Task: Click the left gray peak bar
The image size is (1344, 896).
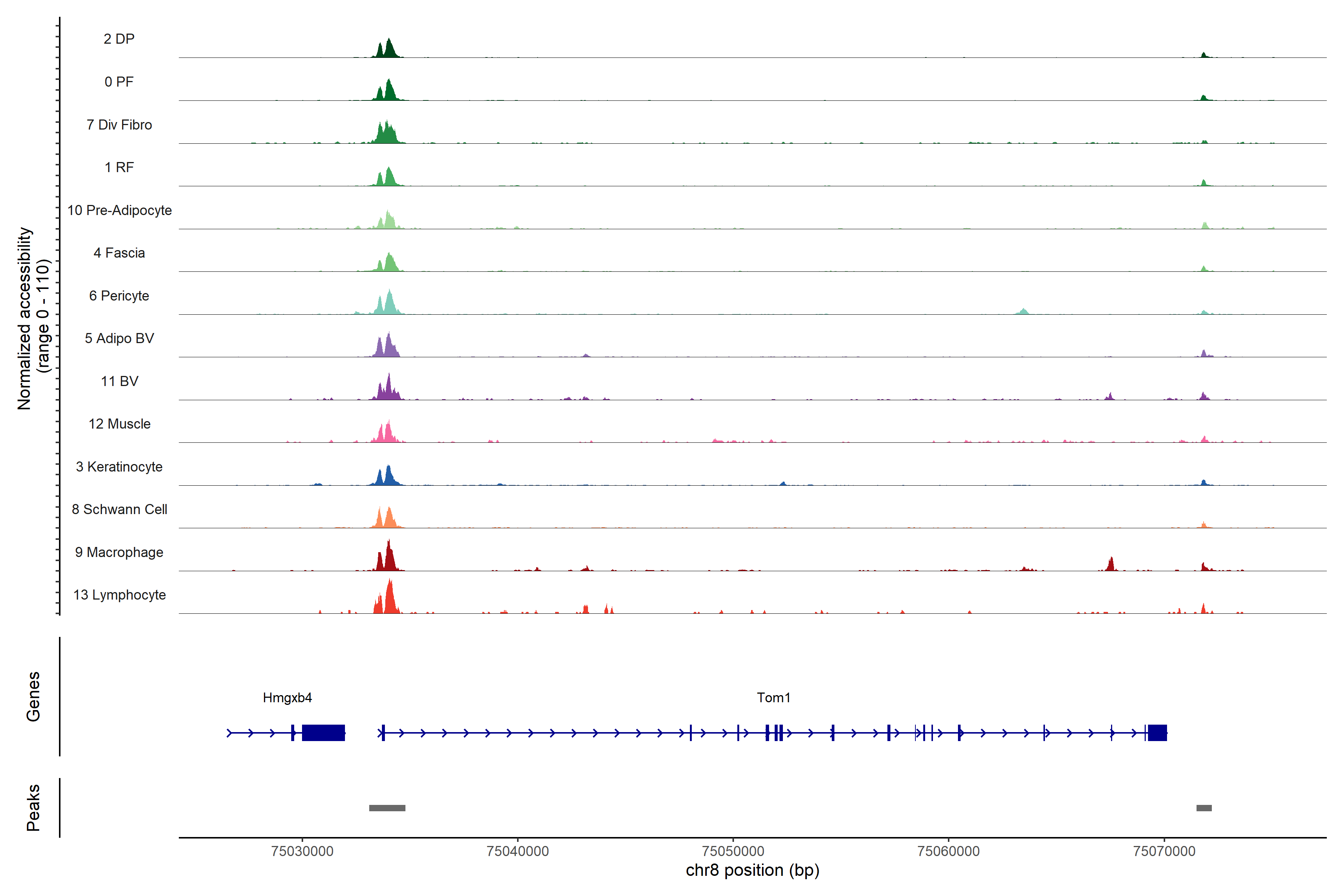Action: pos(387,808)
